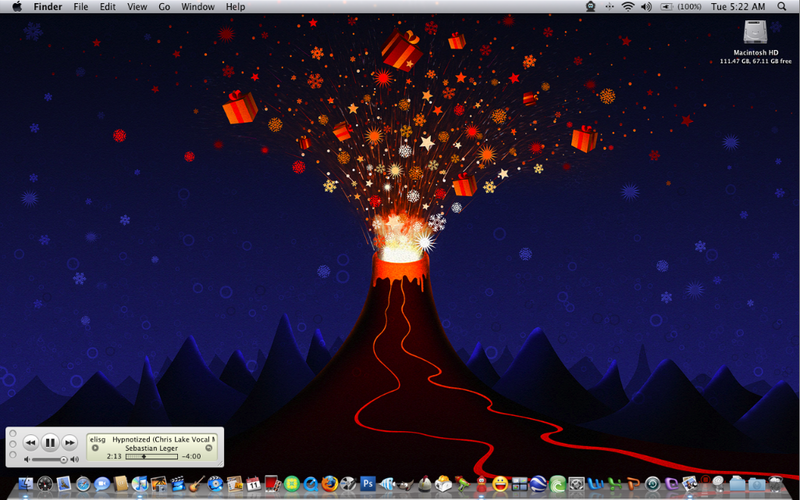
Task: Open Finder from the Dock
Action: coord(26,484)
